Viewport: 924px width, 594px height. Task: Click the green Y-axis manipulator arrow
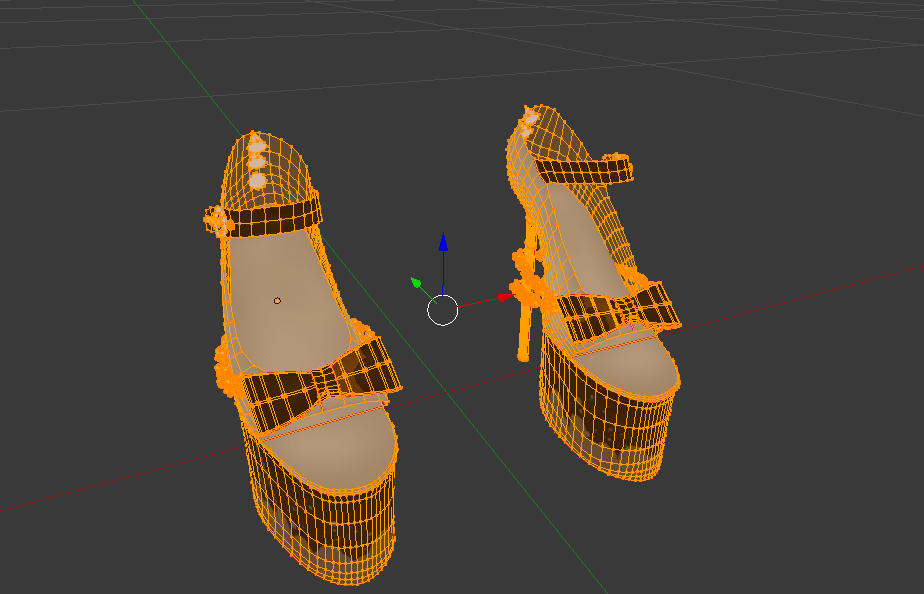[416, 283]
